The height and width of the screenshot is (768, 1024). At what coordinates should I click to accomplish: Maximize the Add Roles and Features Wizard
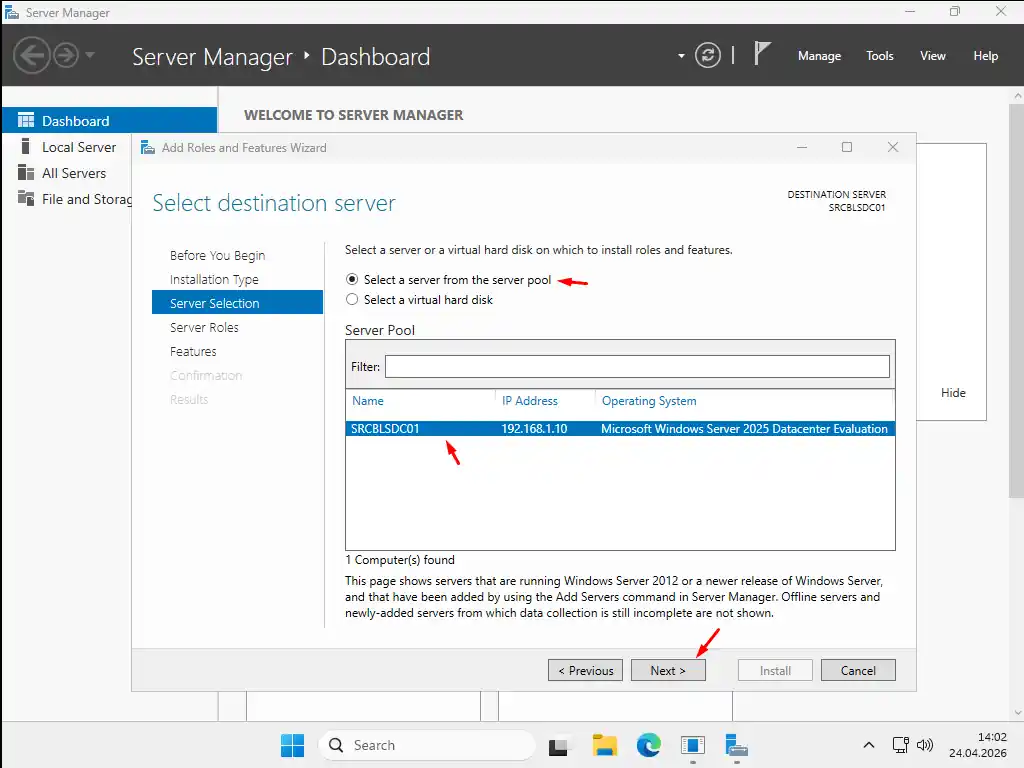click(847, 148)
